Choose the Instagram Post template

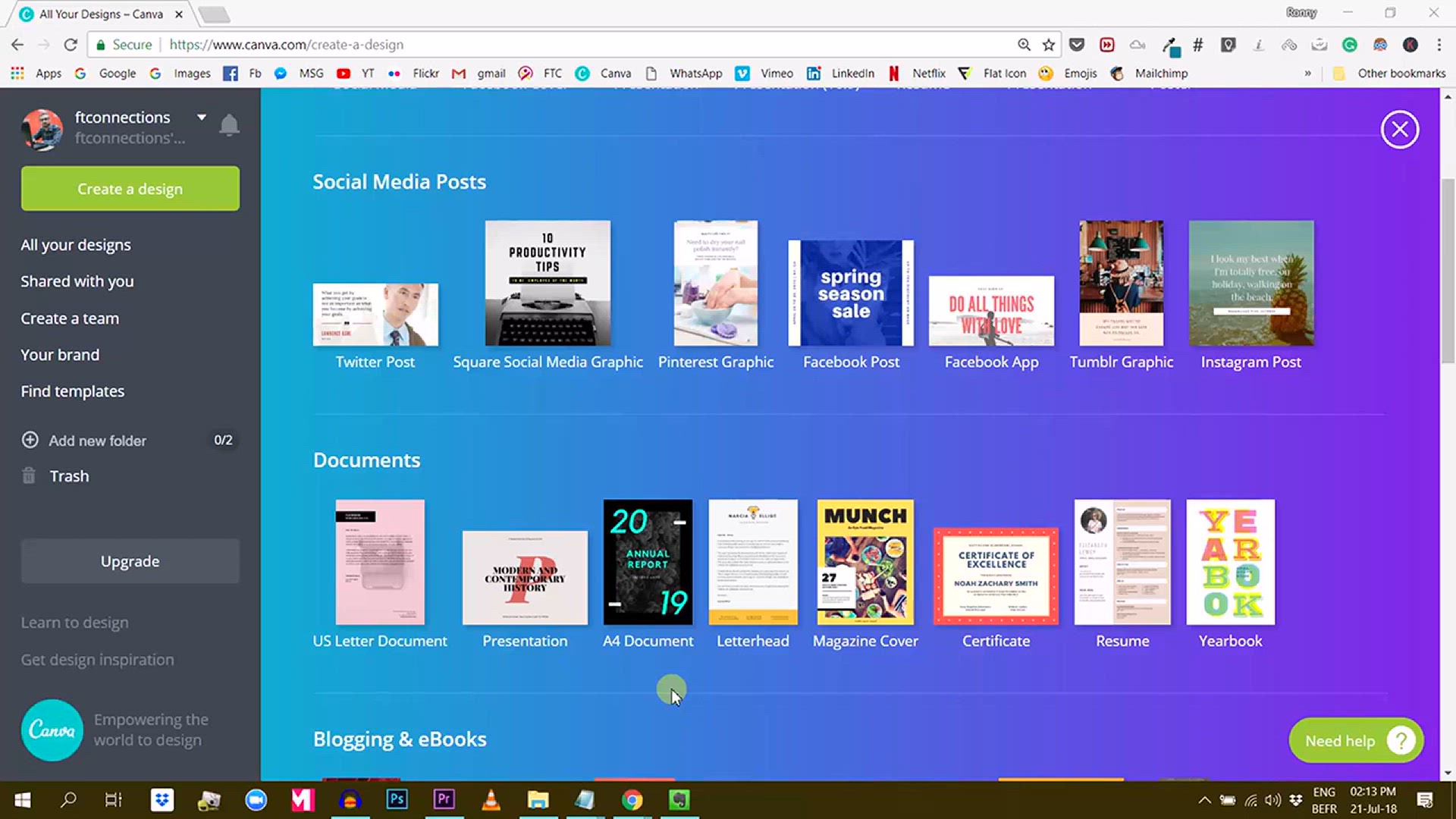tap(1251, 283)
